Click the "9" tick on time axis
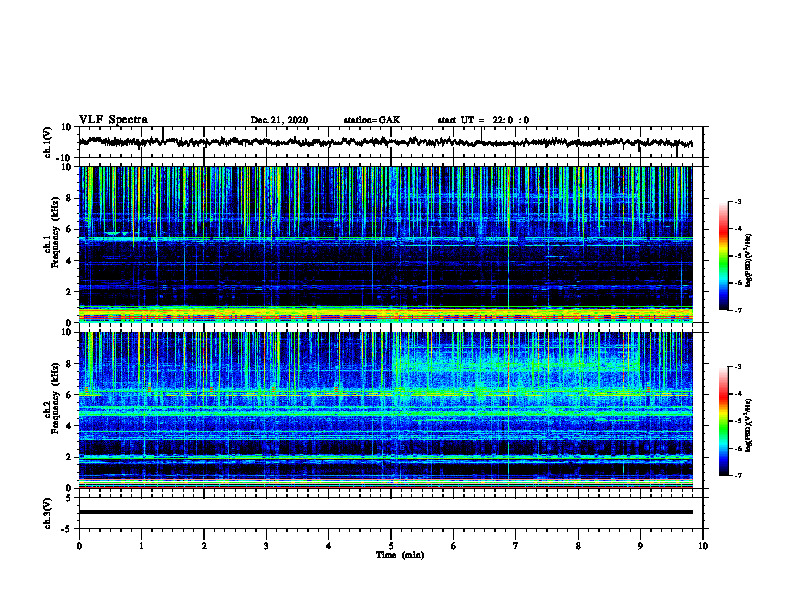 click(640, 546)
